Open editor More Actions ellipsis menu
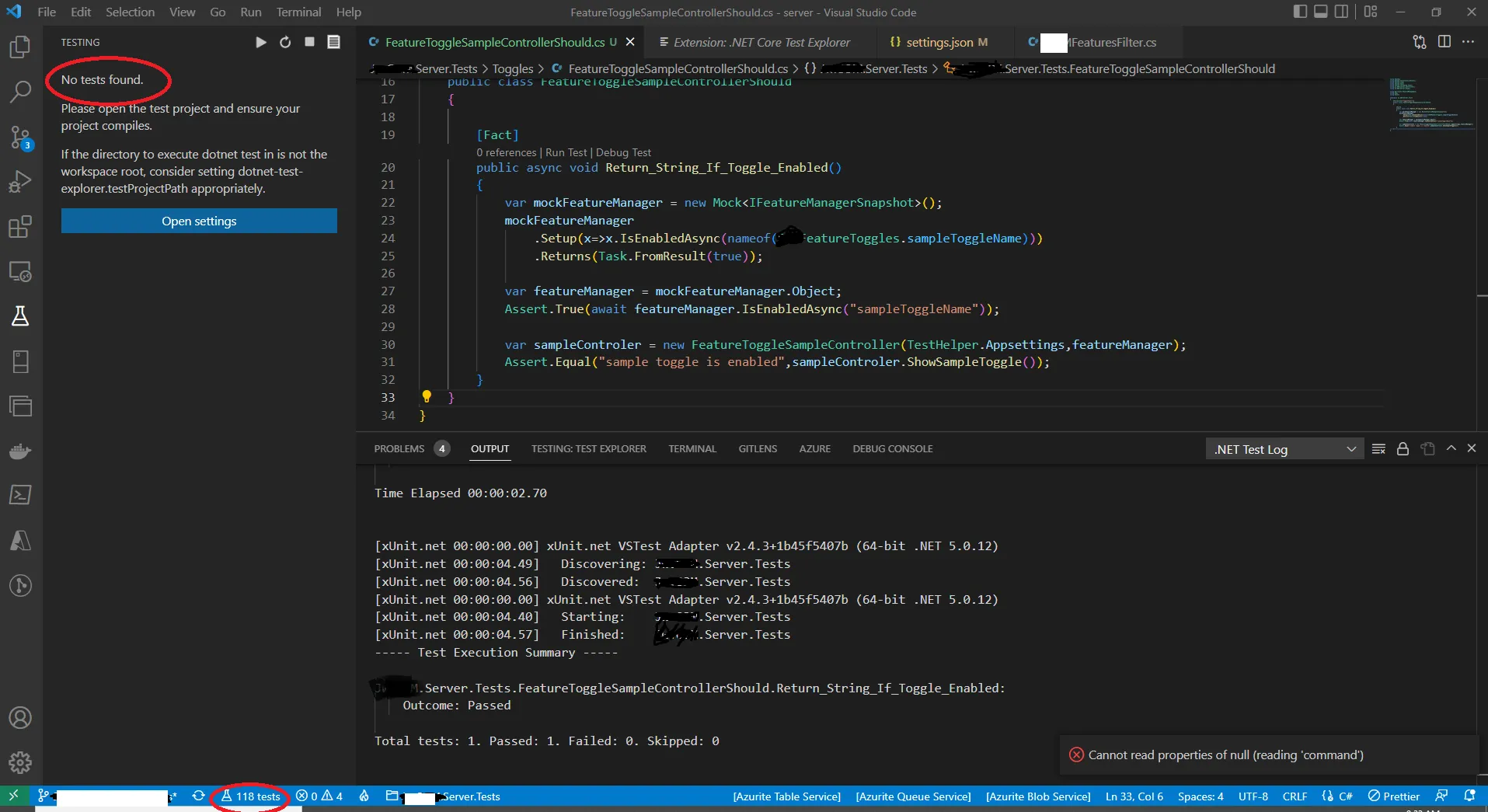The image size is (1488, 812). click(1468, 42)
